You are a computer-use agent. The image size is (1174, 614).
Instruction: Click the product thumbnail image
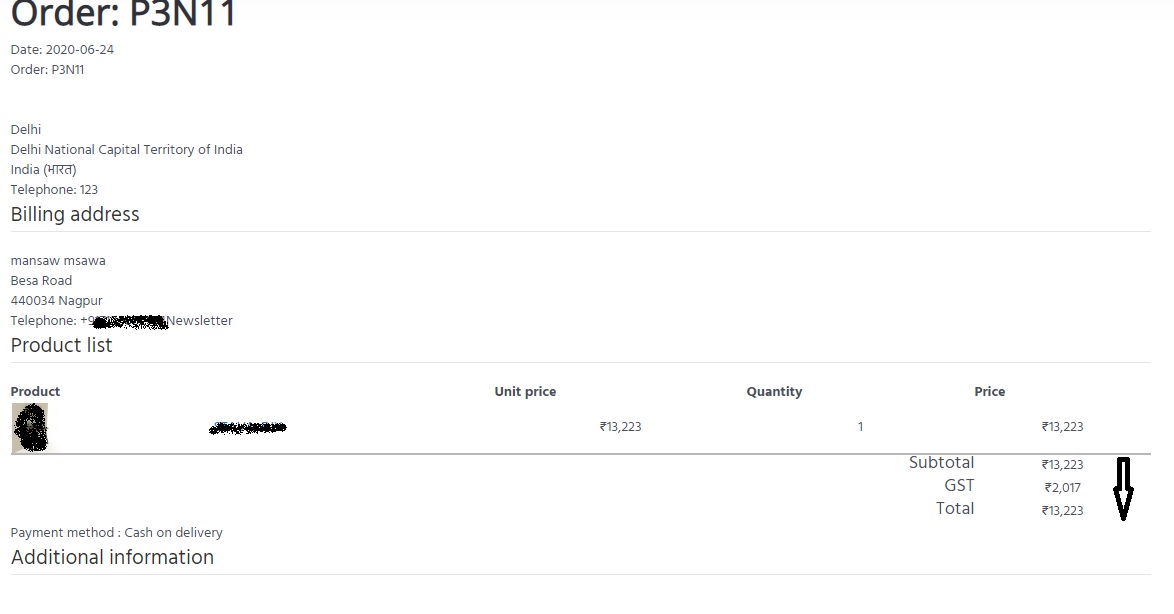point(30,427)
